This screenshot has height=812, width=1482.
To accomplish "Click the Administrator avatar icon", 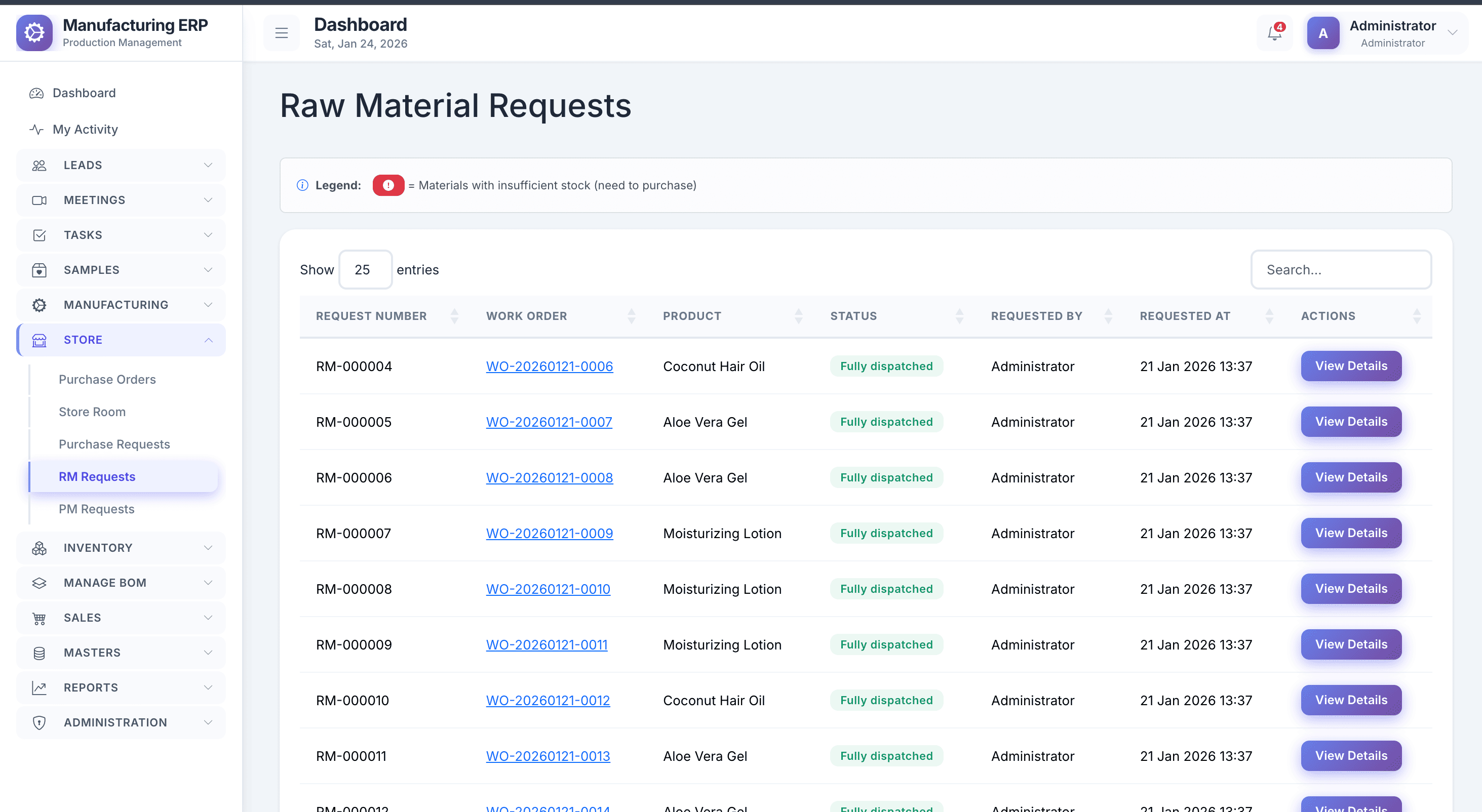I will [x=1322, y=33].
